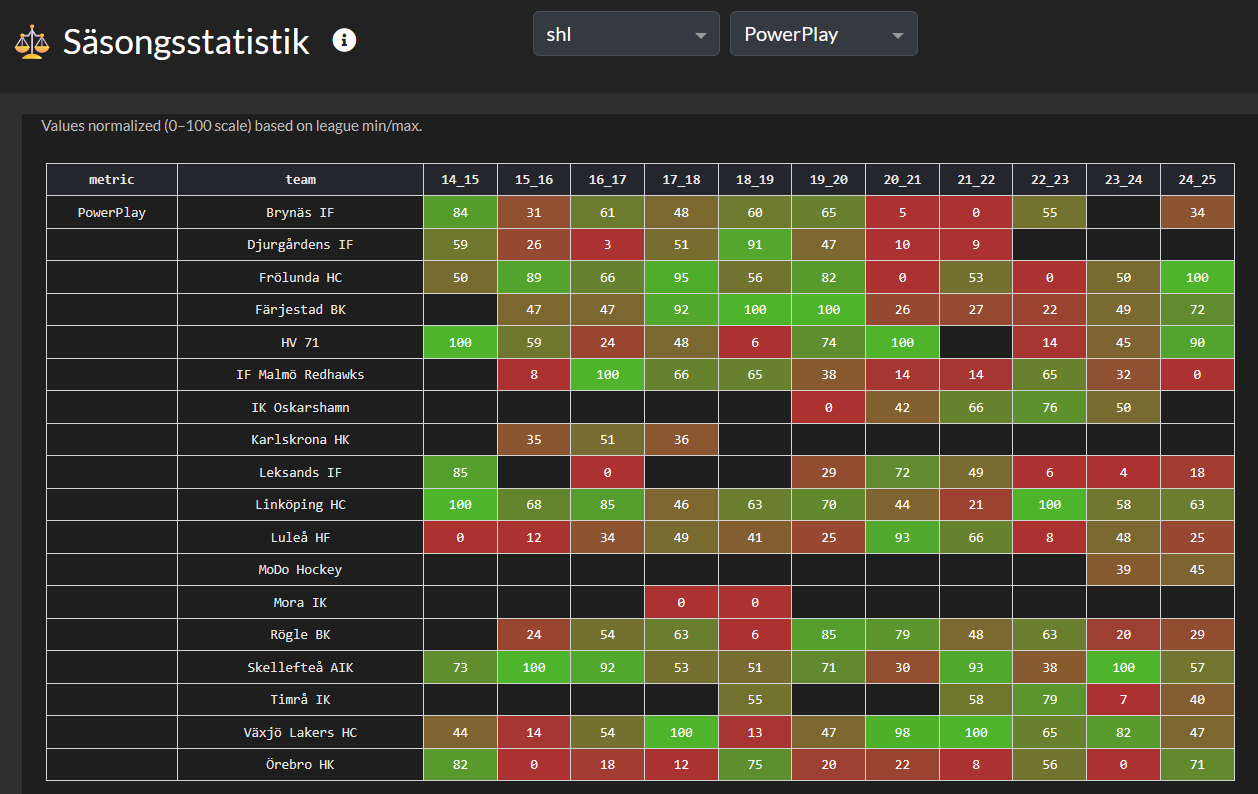
Task: Click Örebro HK's 24_25 value 71
Action: 1197,765
